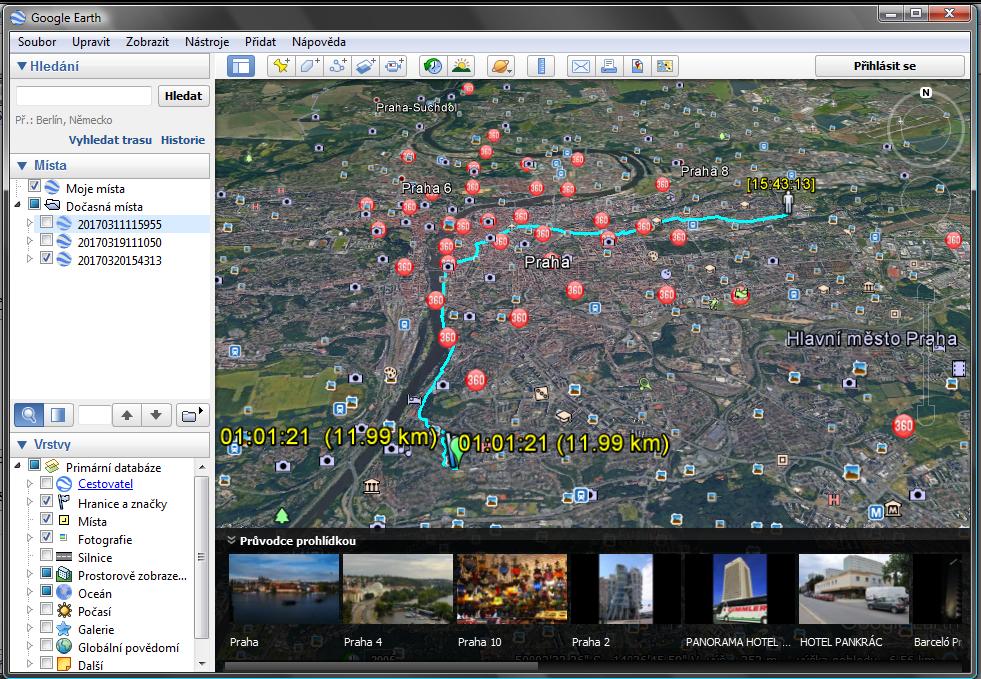Open the Zobrazit menu
The width and height of the screenshot is (981, 679).
(x=147, y=42)
